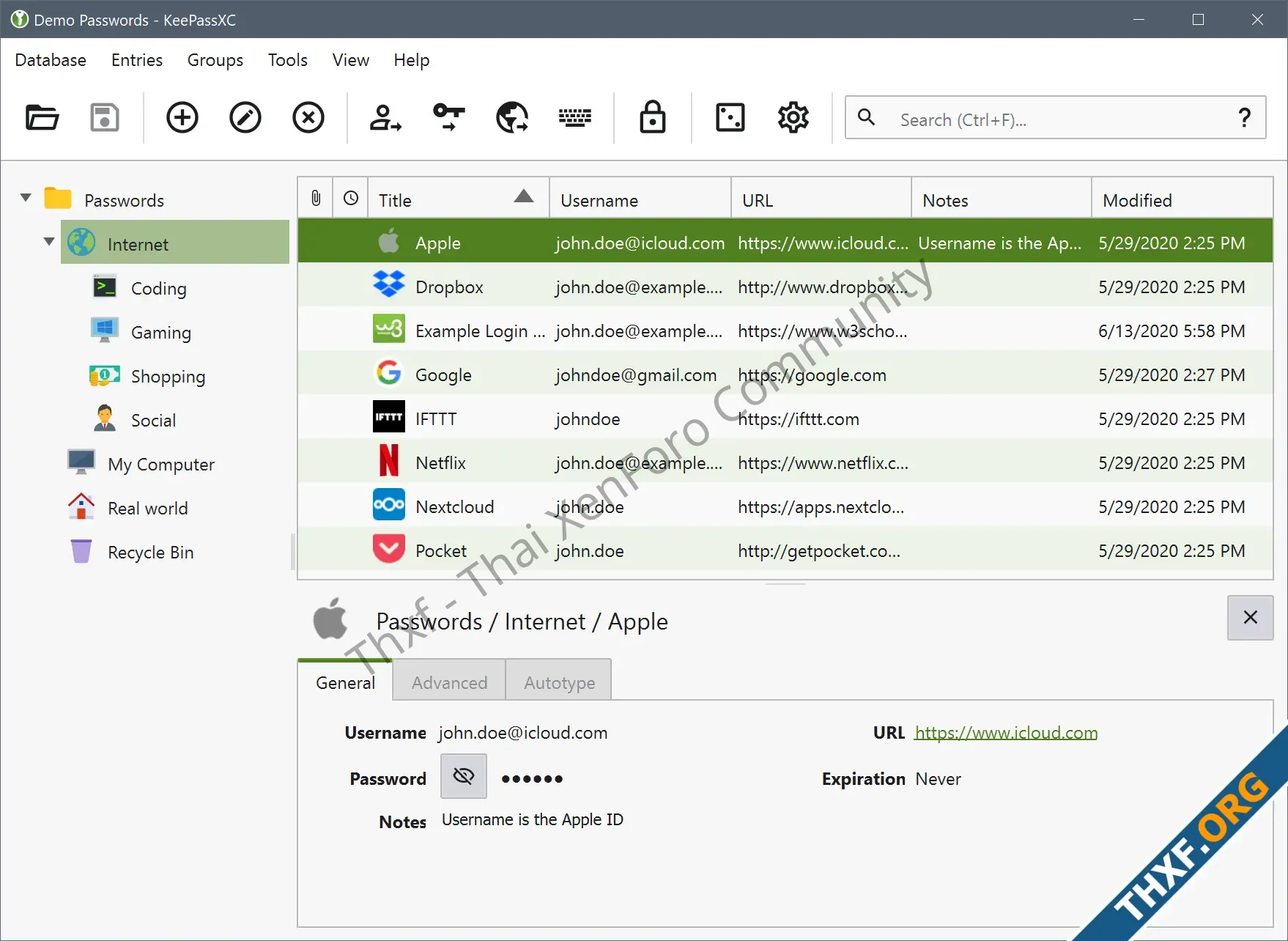This screenshot has width=1288, height=941.
Task: Sort entries by Username column
Action: tap(640, 198)
